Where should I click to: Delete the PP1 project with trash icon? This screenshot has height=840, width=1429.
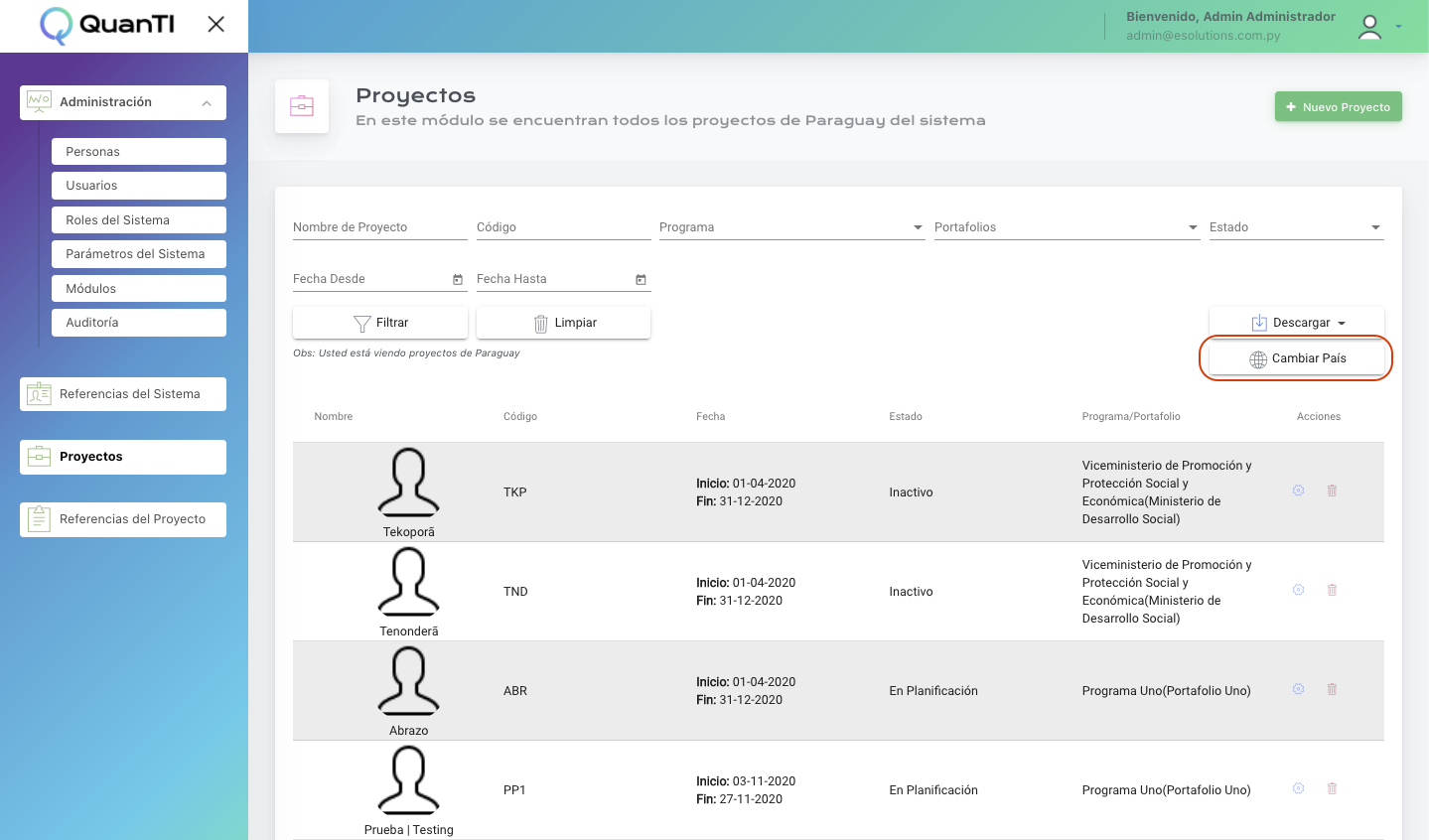pyautogui.click(x=1333, y=788)
